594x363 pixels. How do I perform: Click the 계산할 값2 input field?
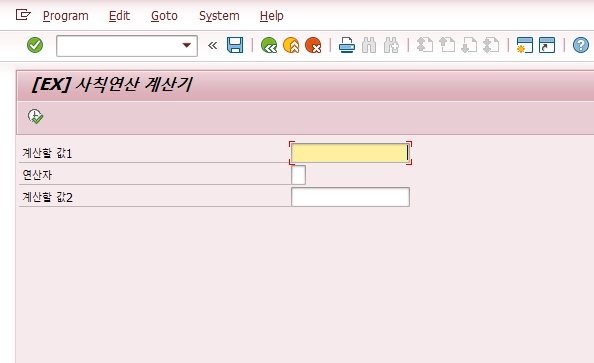[x=350, y=197]
